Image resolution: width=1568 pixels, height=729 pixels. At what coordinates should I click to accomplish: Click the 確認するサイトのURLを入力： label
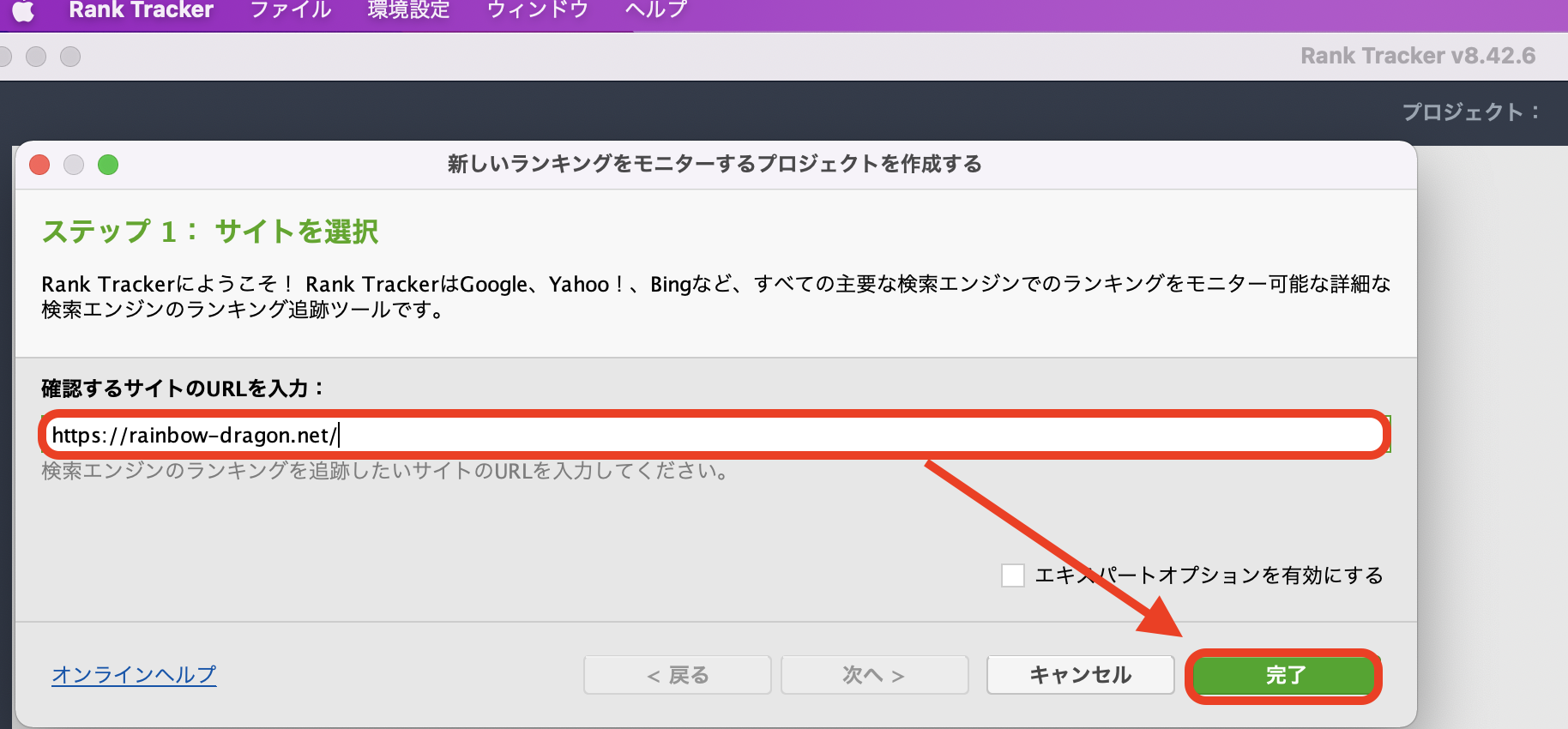183,389
